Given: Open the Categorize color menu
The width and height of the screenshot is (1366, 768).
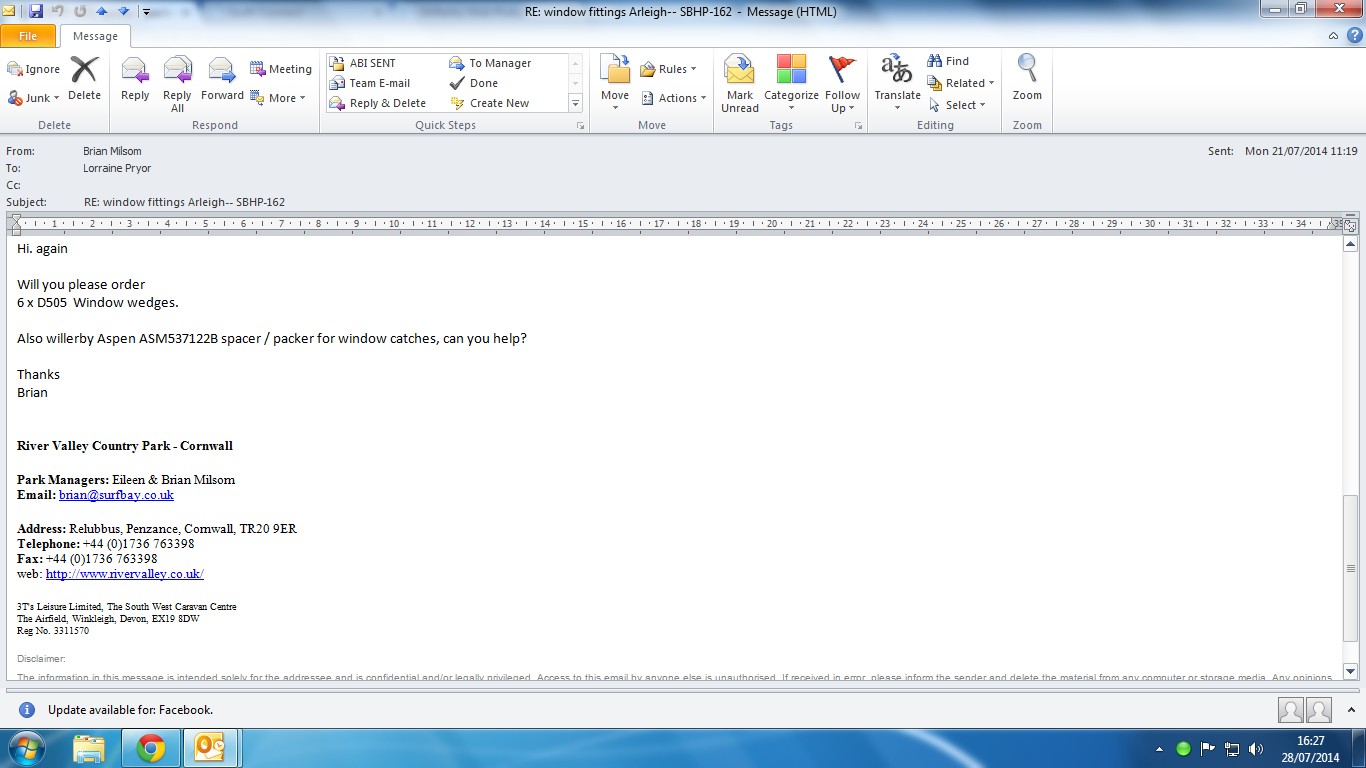Looking at the screenshot, I should (791, 84).
